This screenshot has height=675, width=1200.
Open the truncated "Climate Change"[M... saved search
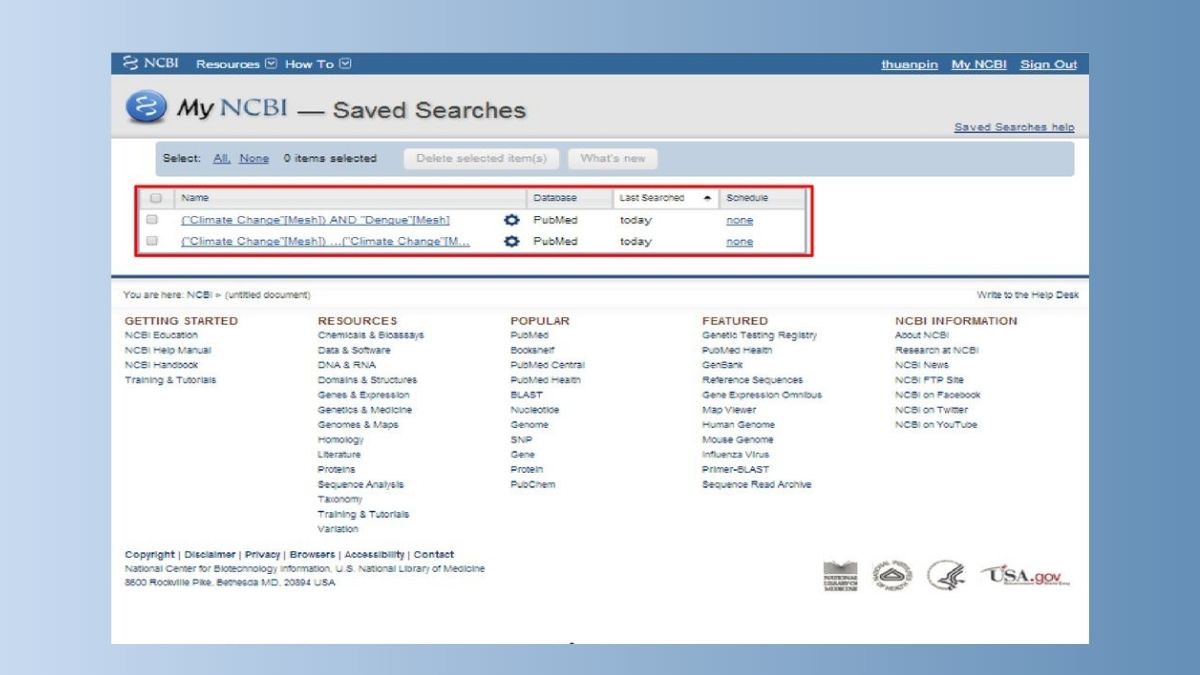tap(325, 241)
